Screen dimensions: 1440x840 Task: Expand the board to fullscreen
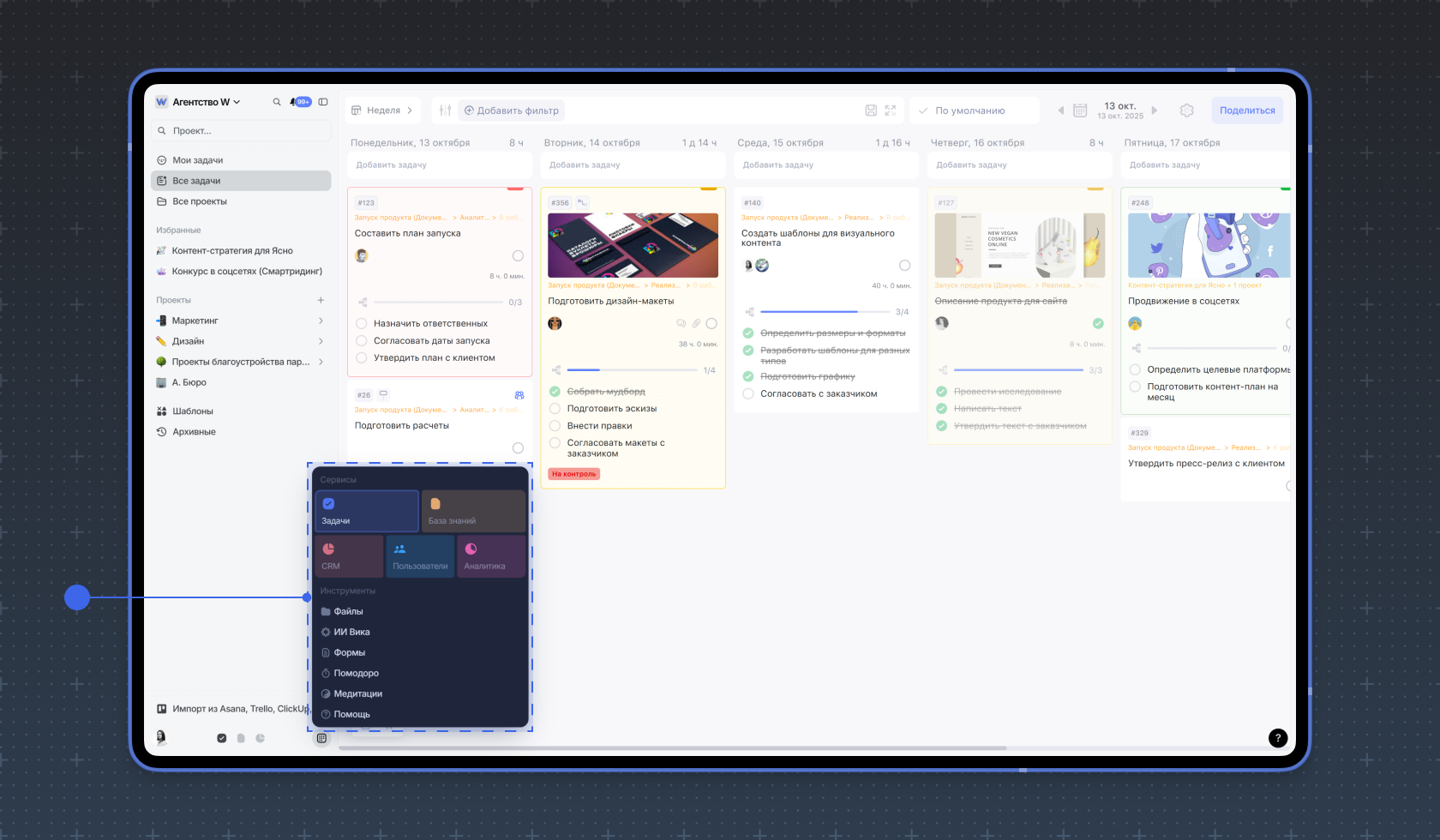point(891,111)
